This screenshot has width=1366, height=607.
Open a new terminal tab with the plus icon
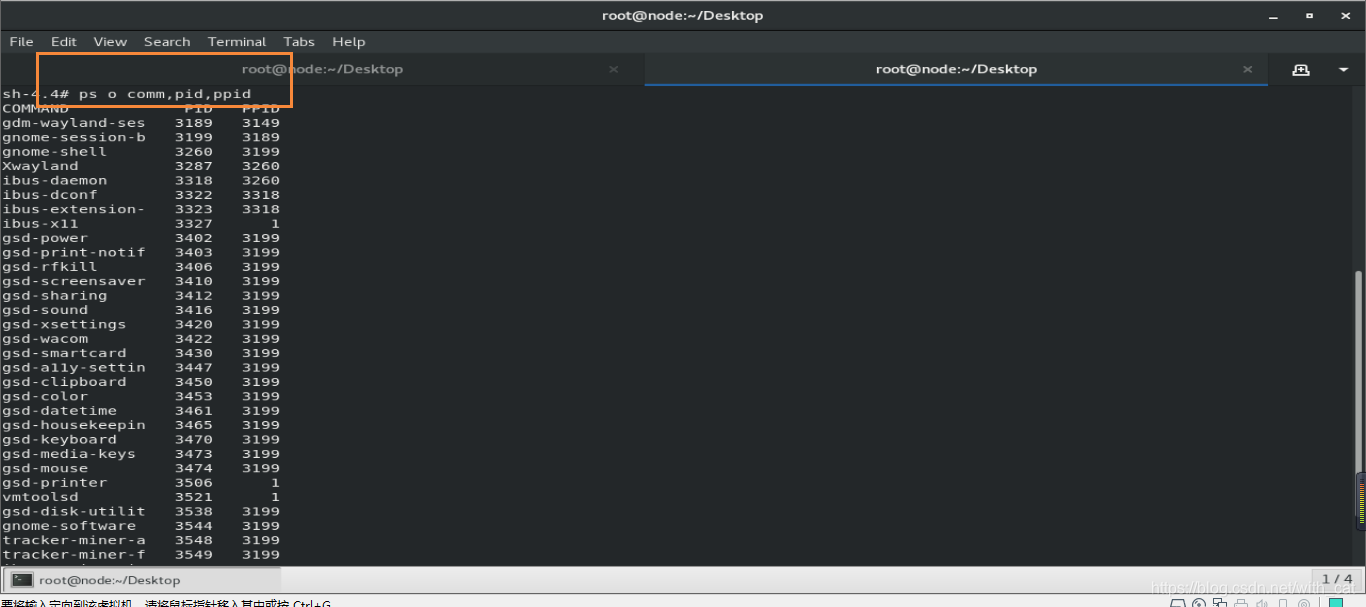click(x=1300, y=70)
